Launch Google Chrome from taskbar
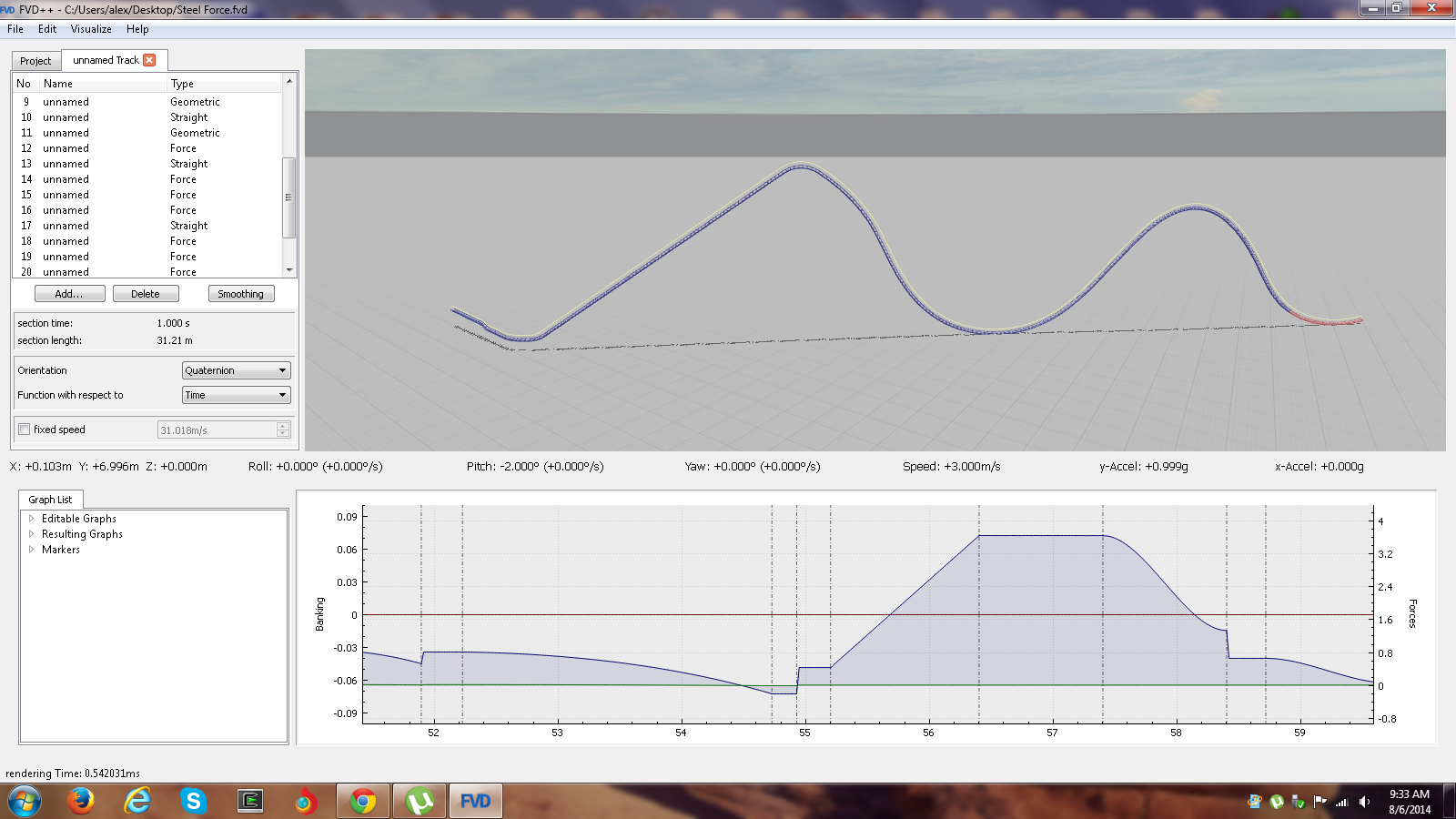The height and width of the screenshot is (819, 1456). pos(363,801)
